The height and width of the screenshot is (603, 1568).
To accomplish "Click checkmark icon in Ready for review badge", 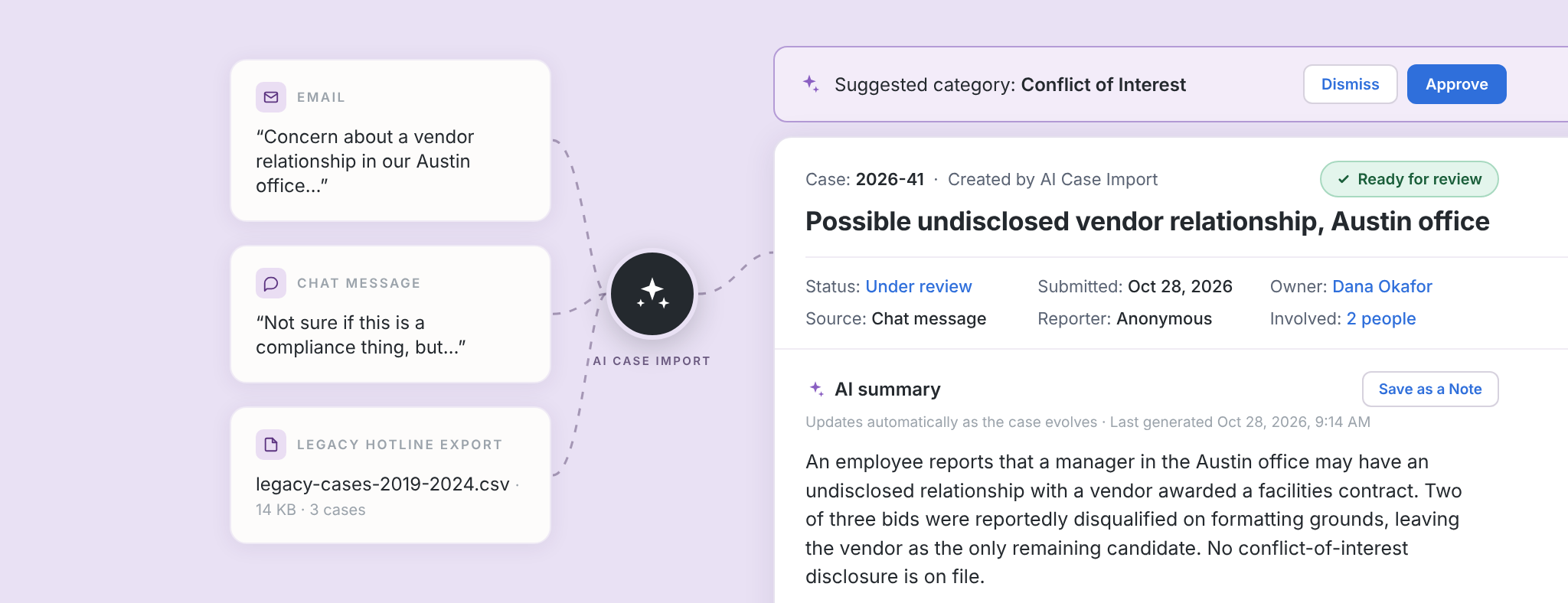I will click(x=1343, y=179).
